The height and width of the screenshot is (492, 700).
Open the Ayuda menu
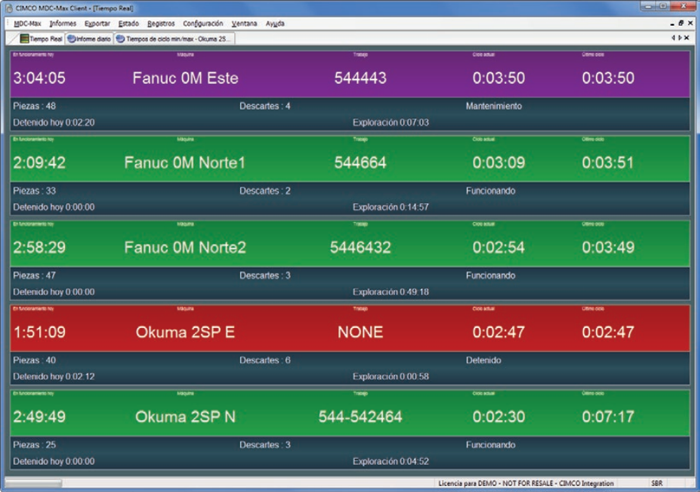click(275, 24)
